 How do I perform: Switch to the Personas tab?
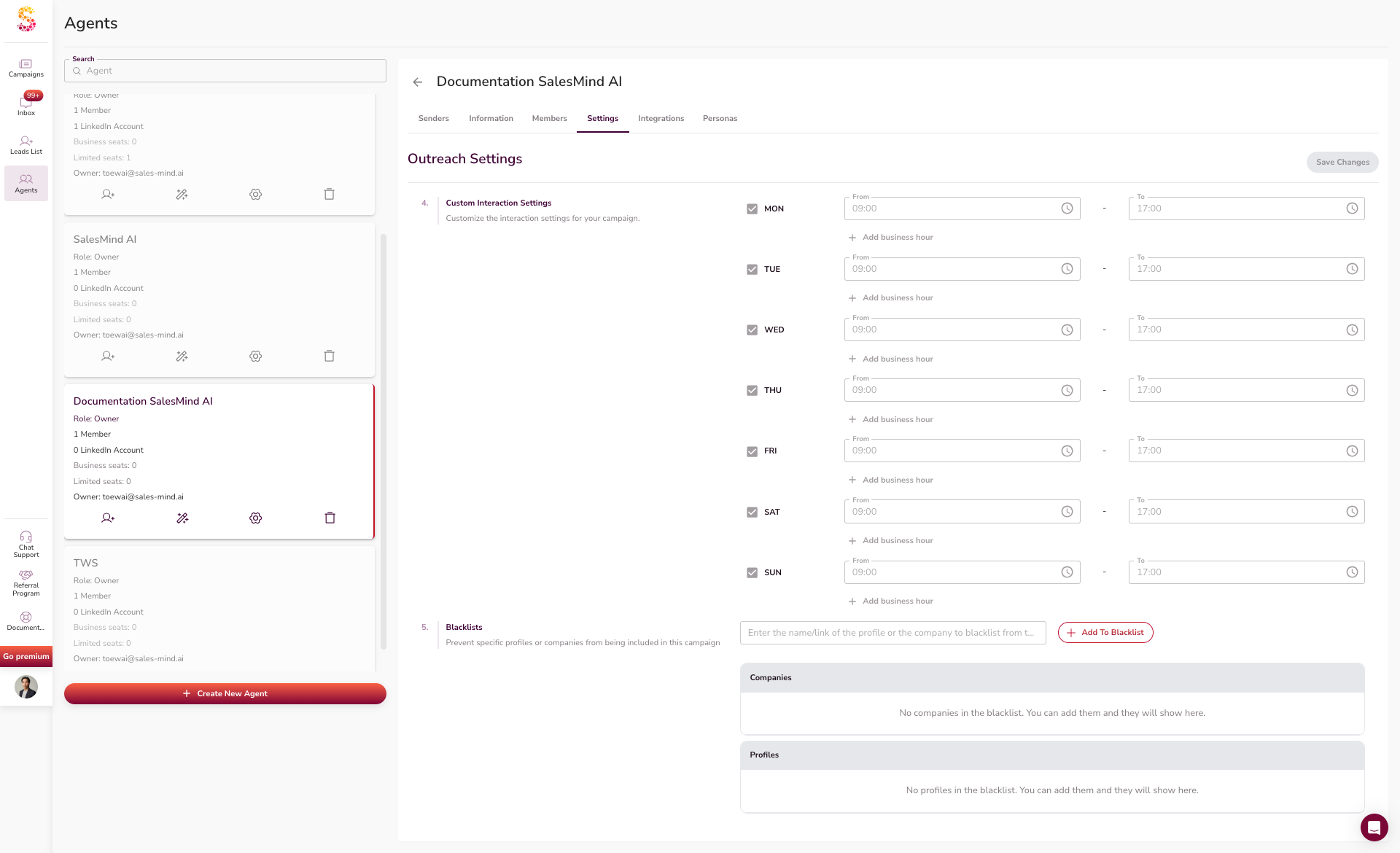pos(720,118)
